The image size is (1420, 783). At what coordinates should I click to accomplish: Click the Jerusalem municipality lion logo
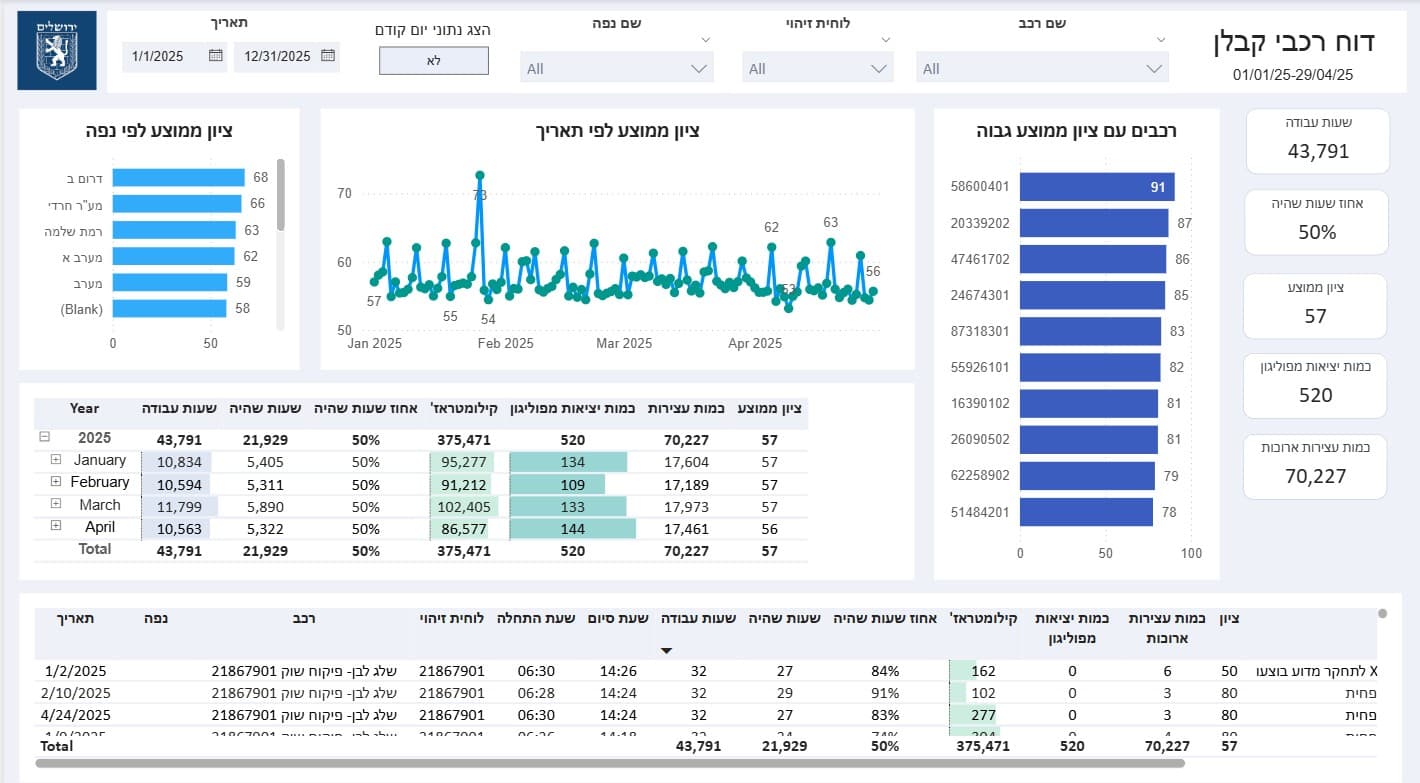click(57, 51)
